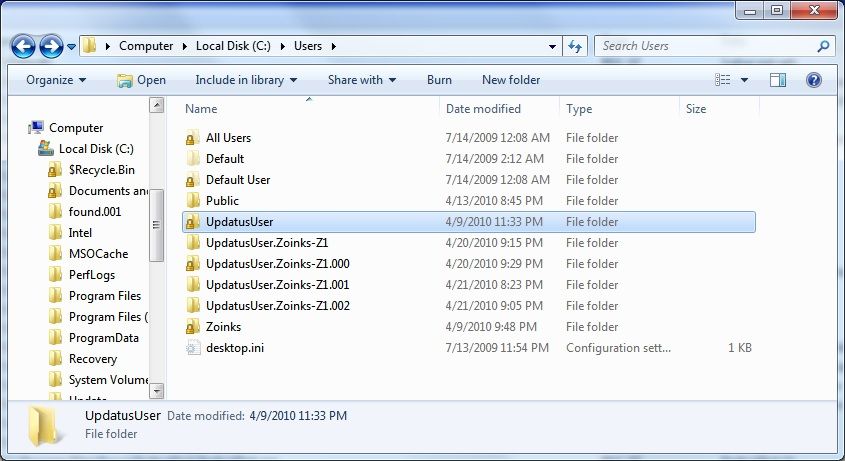This screenshot has height=461, width=845.
Task: Click Local Disk (C:) breadcrumb segment
Action: 233,46
